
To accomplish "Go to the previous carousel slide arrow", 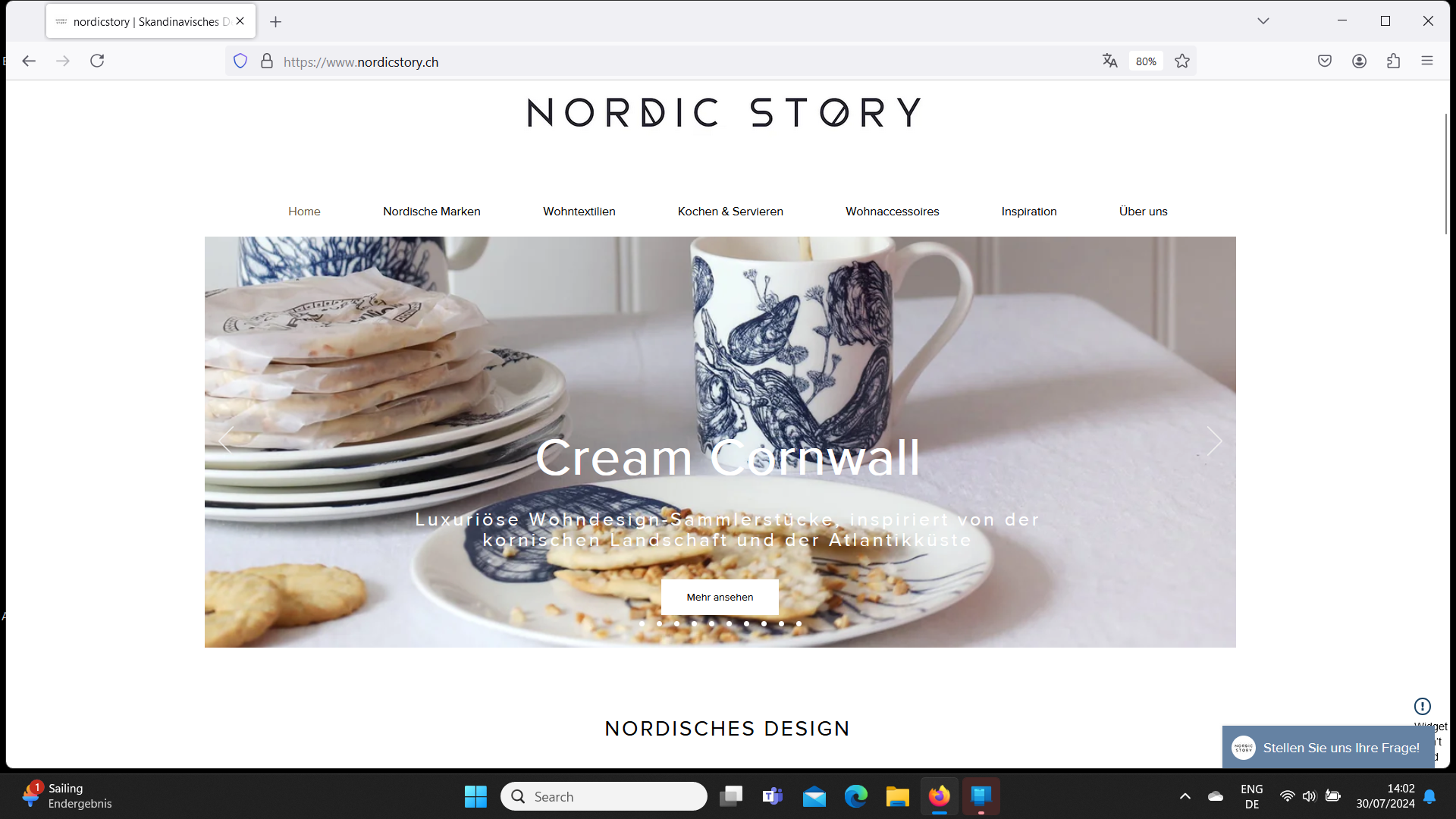I will point(226,441).
